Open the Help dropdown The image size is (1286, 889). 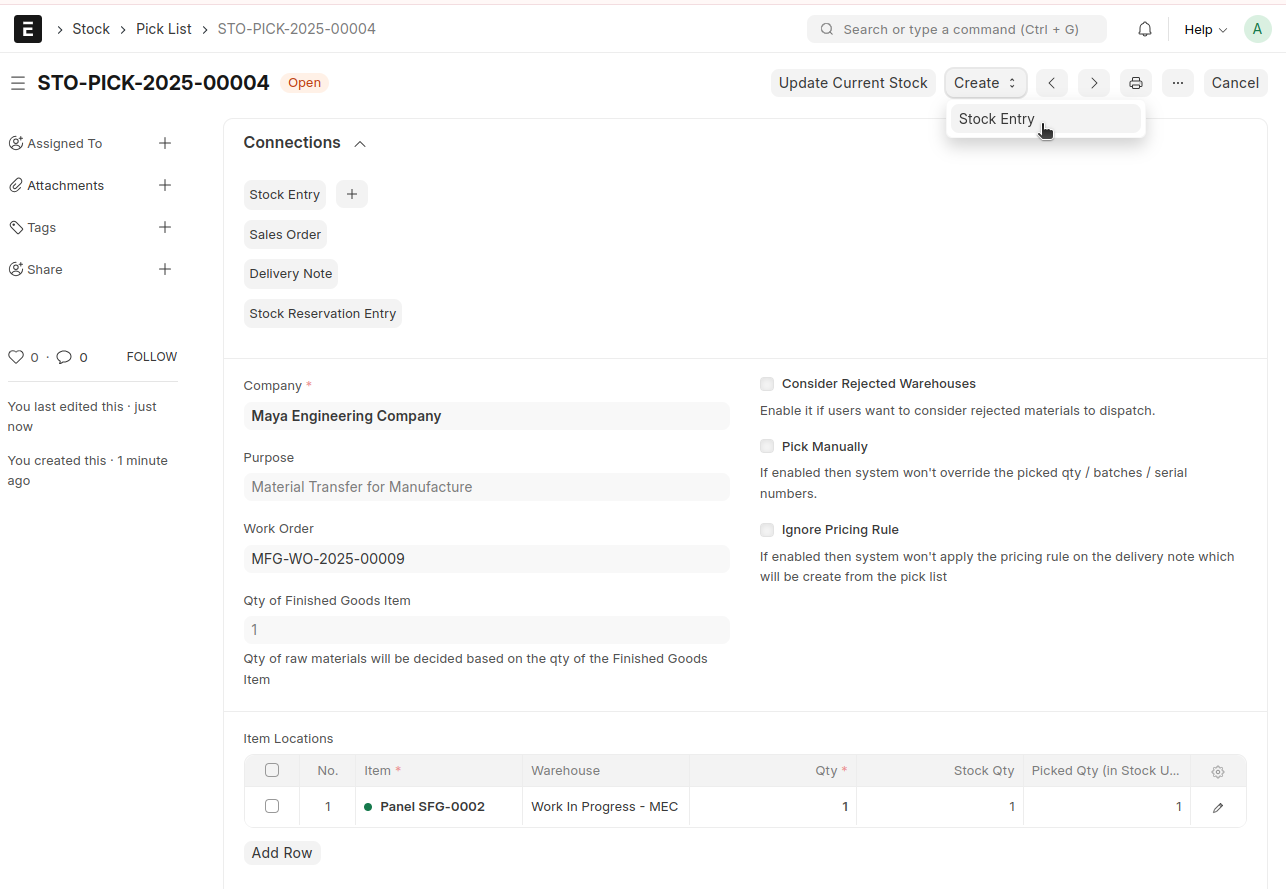[1204, 29]
